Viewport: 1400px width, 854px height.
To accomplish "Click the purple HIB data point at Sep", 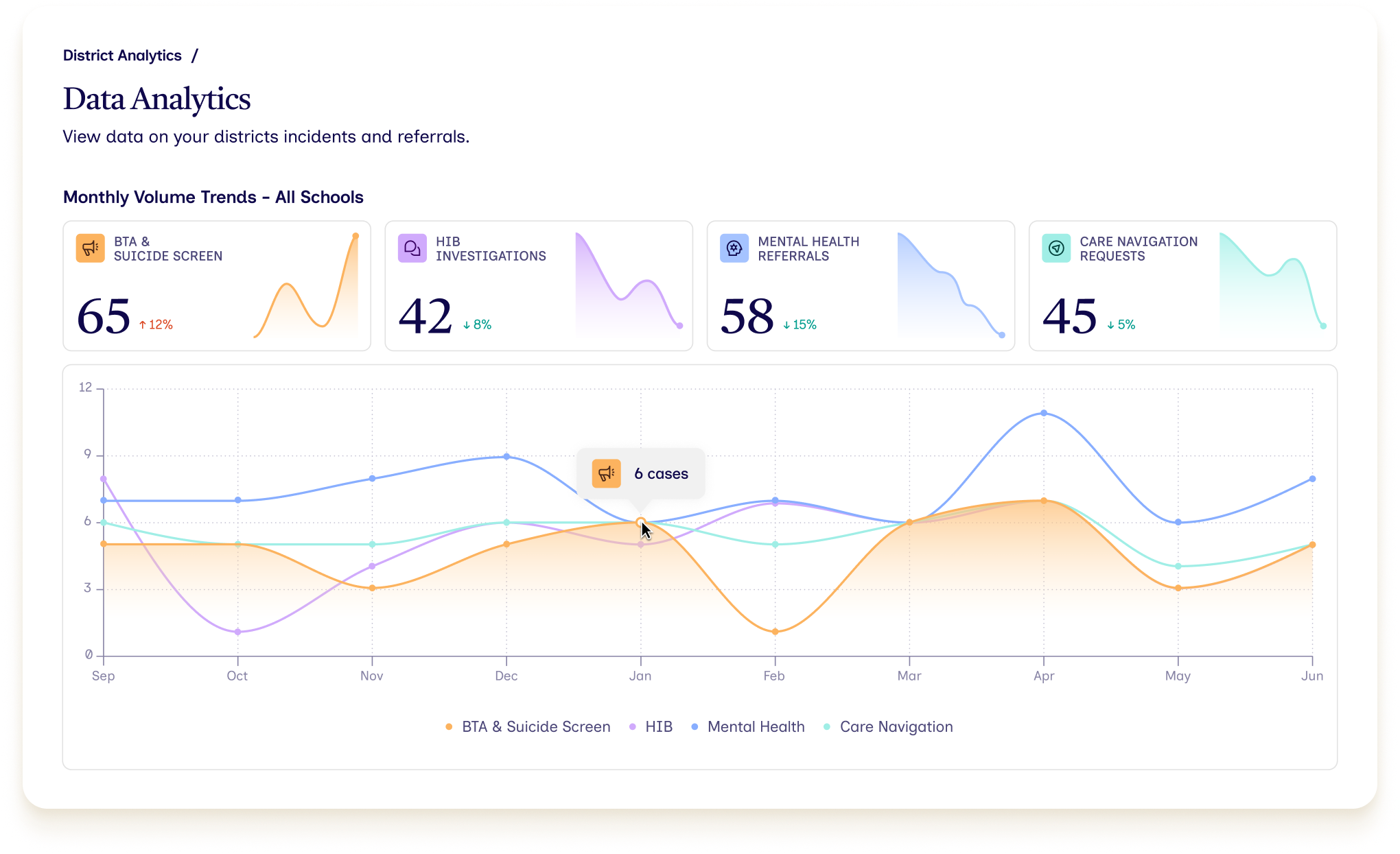I will point(104,479).
